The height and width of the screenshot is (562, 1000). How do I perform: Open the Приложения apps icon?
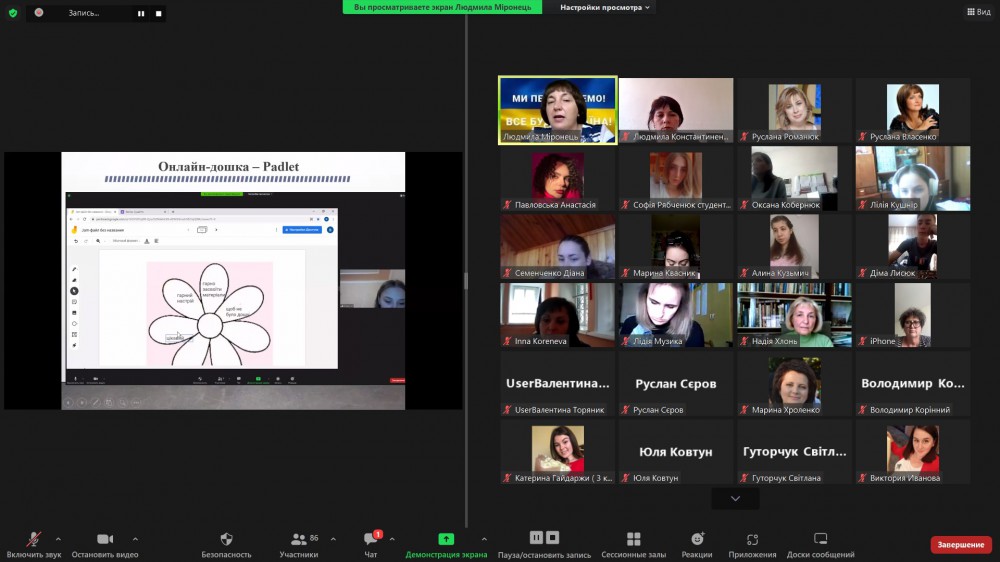pyautogui.click(x=752, y=539)
